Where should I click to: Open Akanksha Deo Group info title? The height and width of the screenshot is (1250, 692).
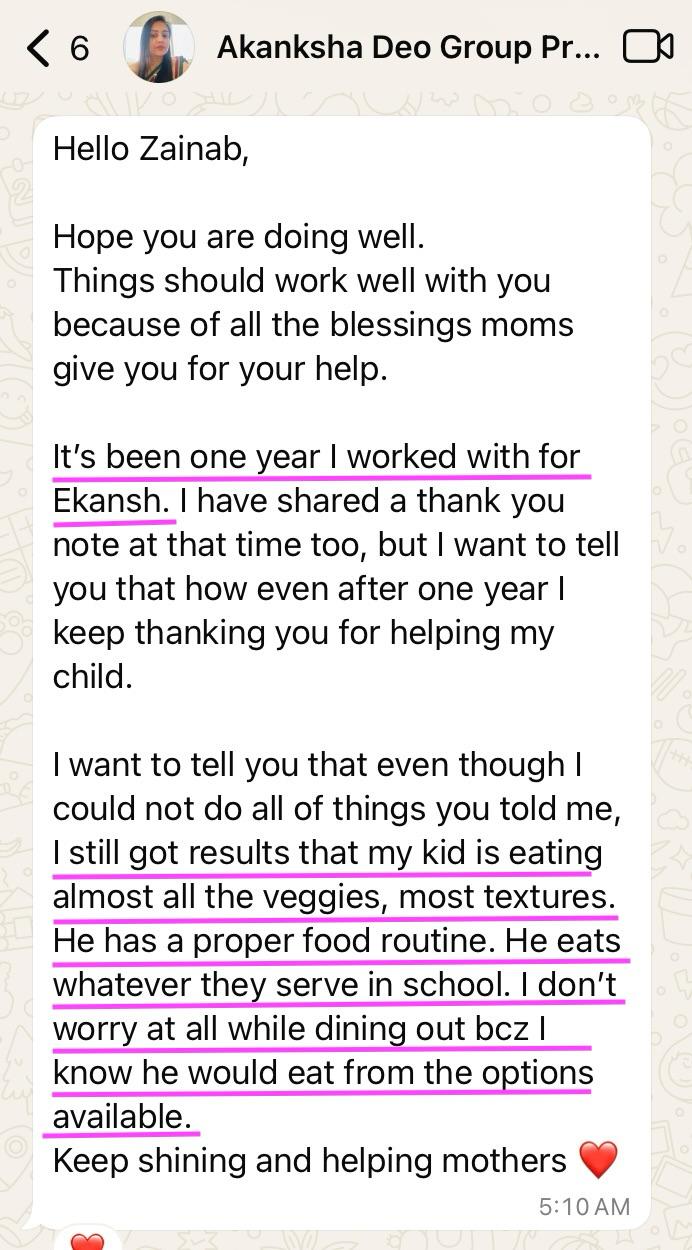pyautogui.click(x=408, y=47)
